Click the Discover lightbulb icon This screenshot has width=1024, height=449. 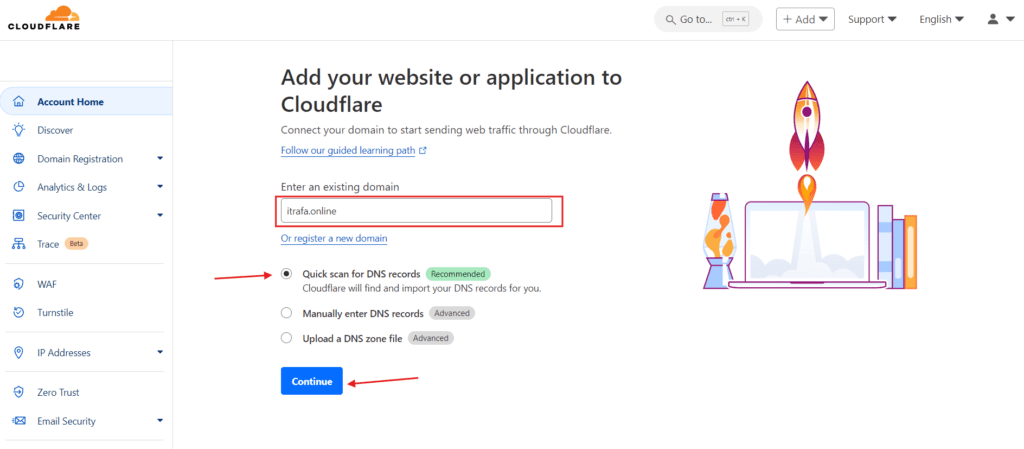[x=19, y=130]
